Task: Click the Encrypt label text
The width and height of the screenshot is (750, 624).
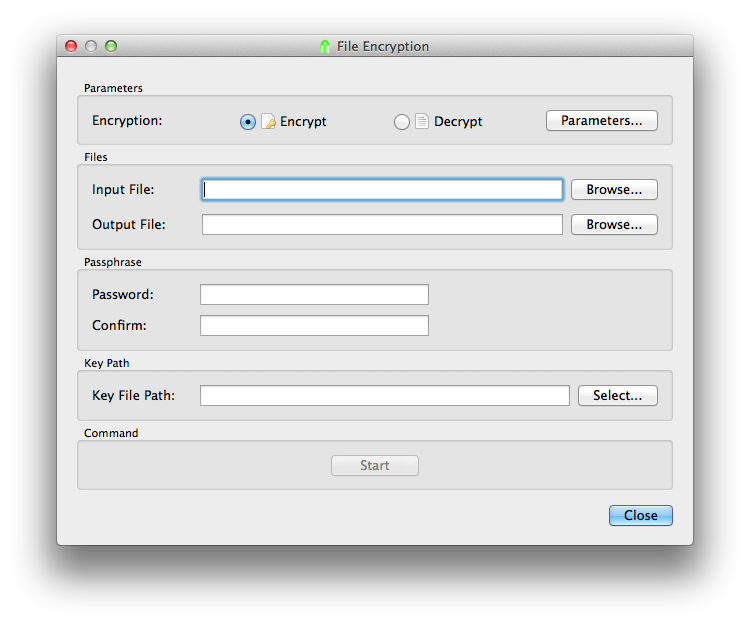Action: click(303, 121)
